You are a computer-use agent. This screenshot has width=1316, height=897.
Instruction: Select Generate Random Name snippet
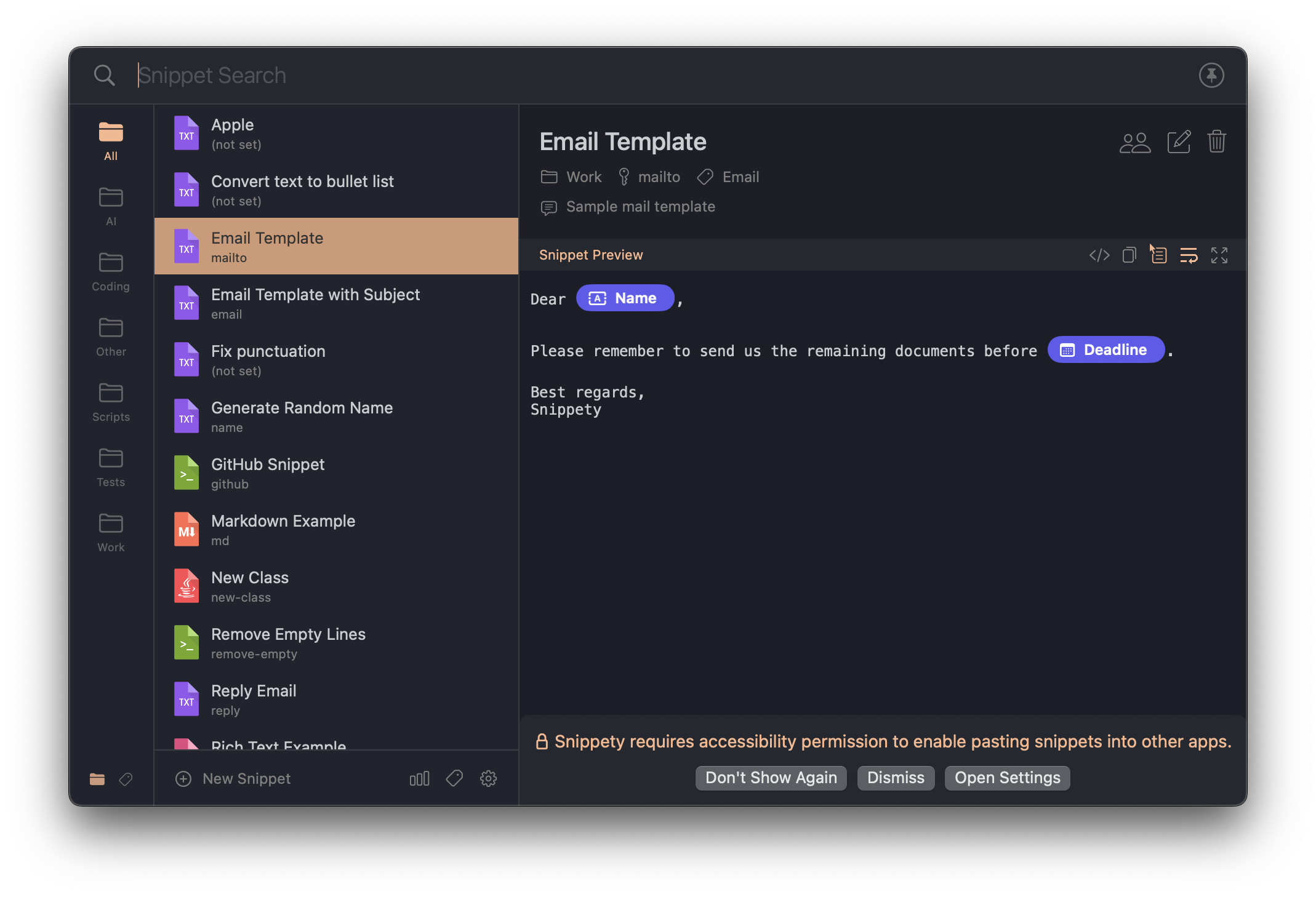coord(336,416)
